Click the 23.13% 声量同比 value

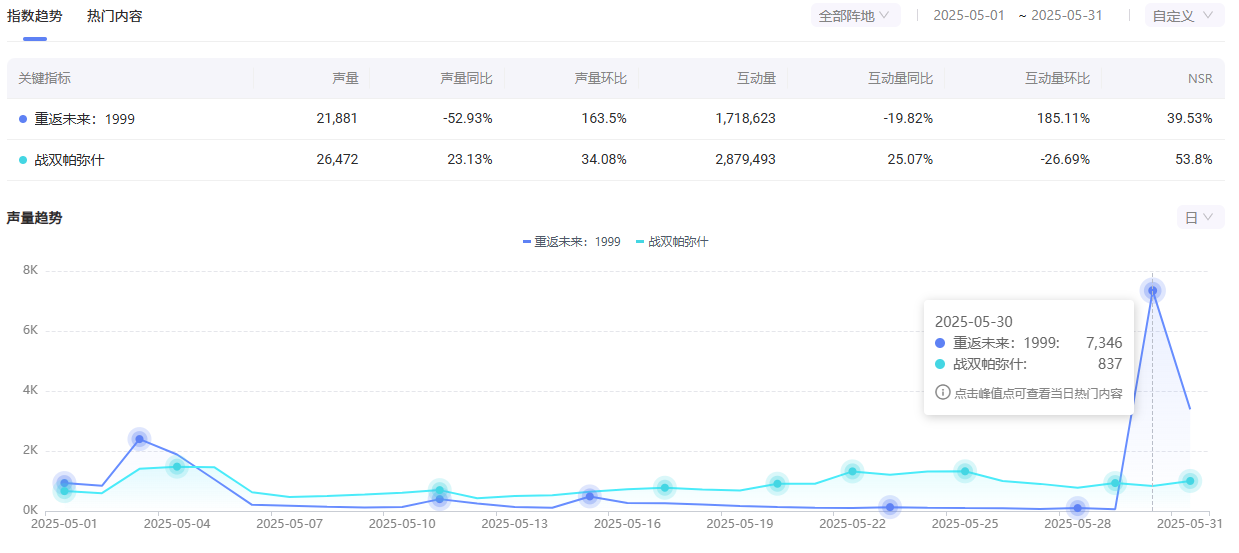(x=470, y=159)
